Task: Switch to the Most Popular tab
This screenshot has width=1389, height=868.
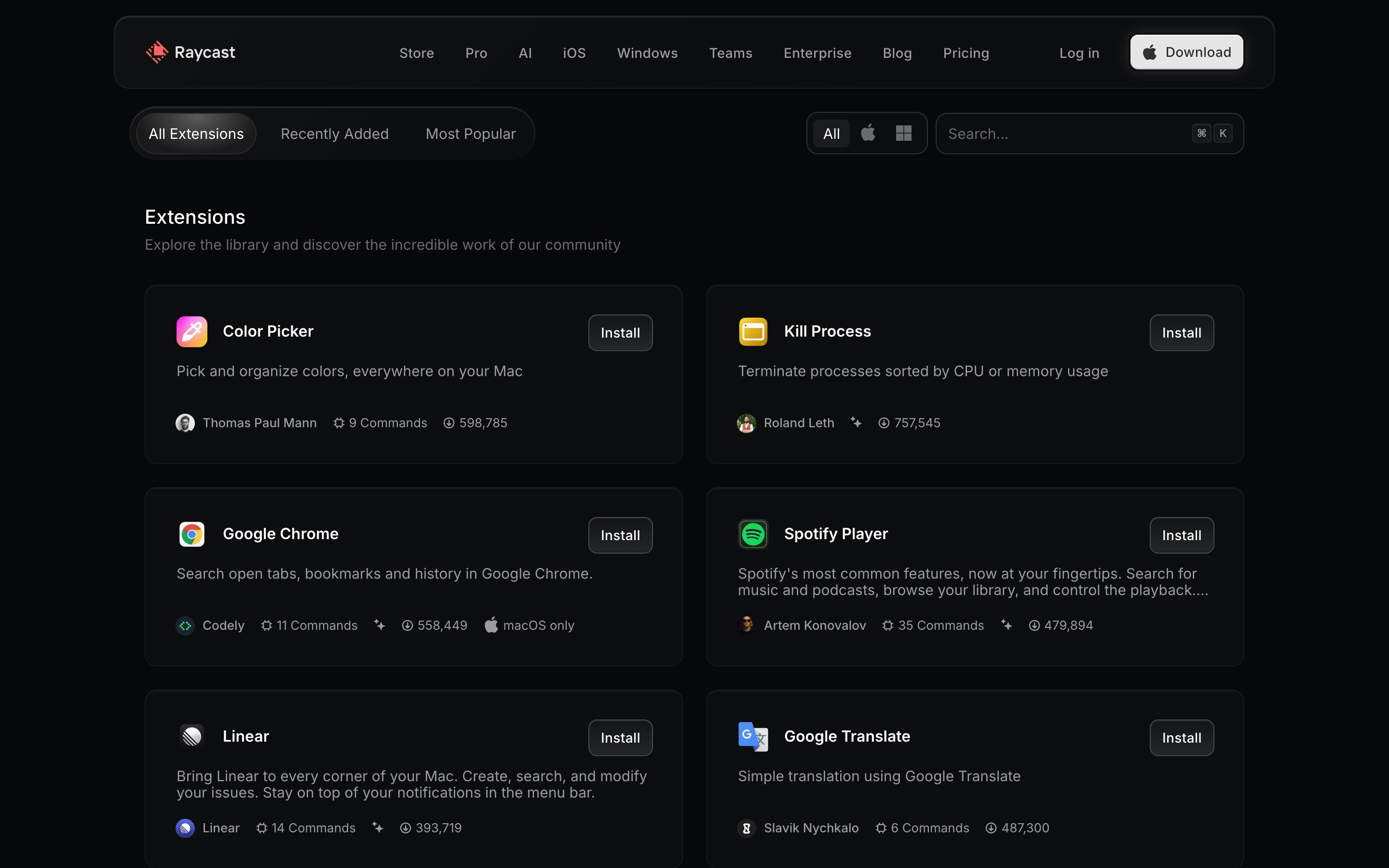Action: (x=471, y=134)
